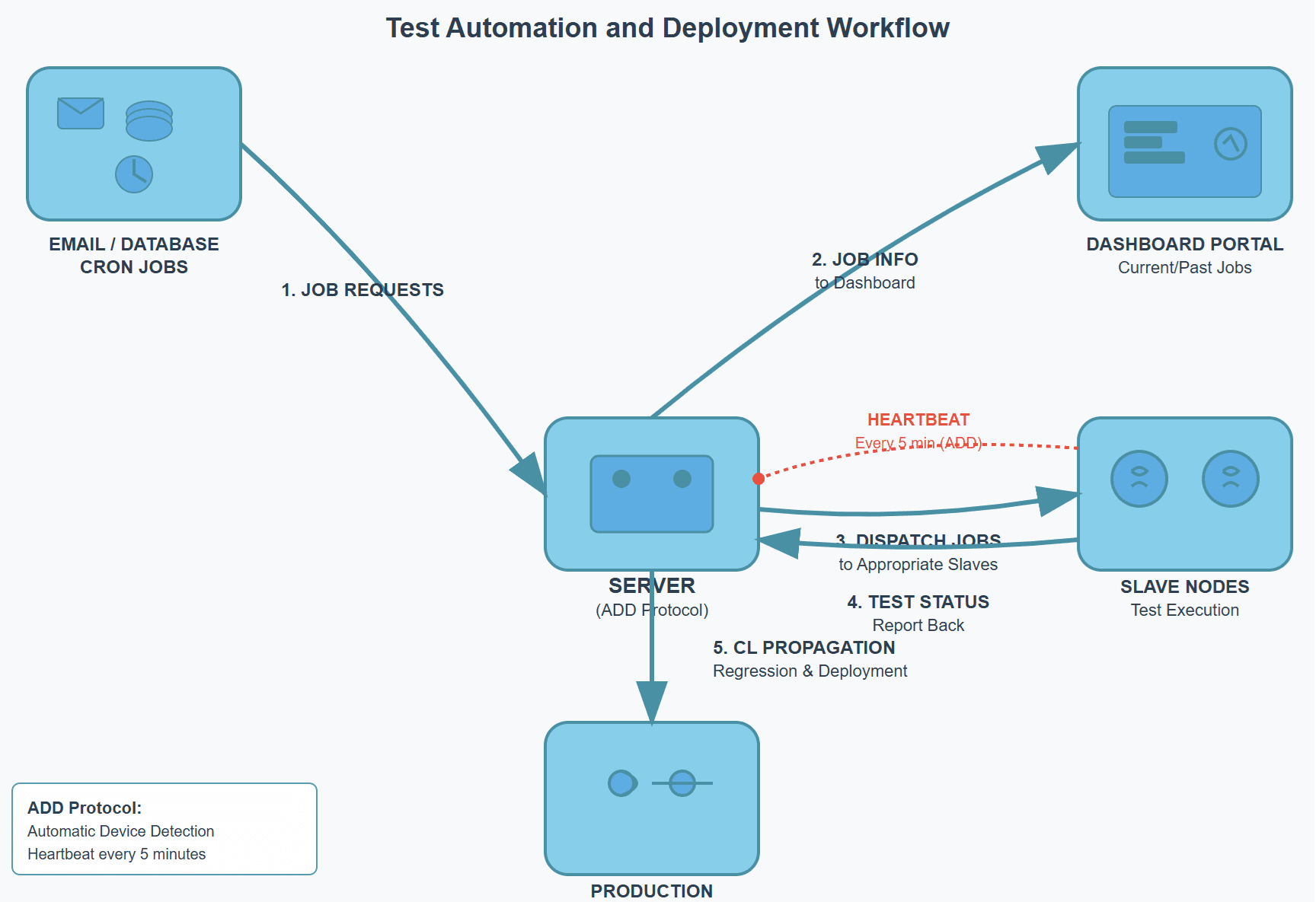
Task: Click the 'DASHBOARD PORTAL' label
Action: (x=1185, y=244)
